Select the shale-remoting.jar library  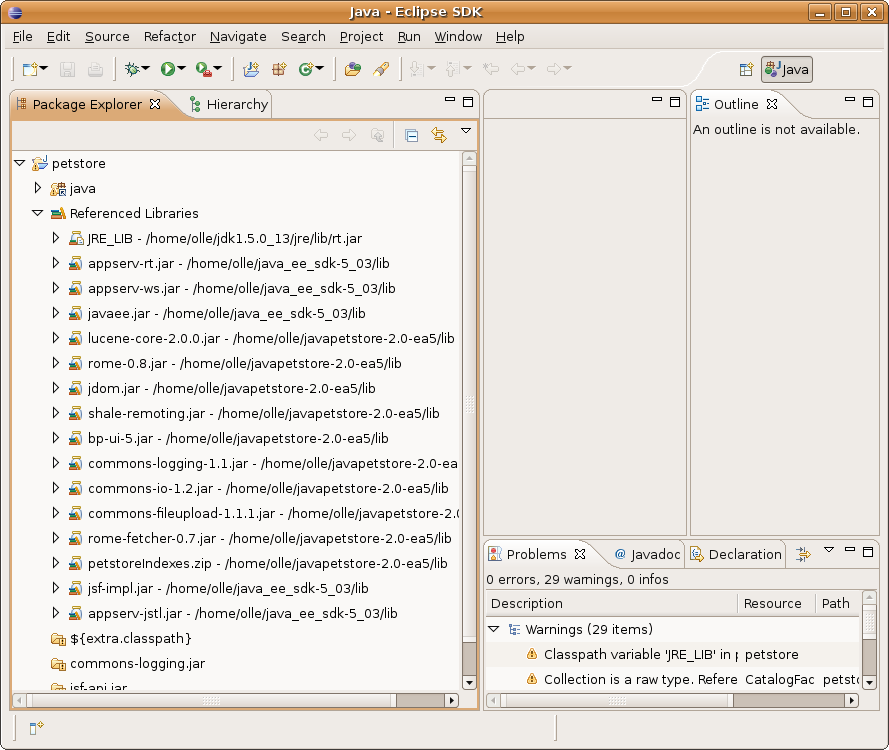(x=264, y=413)
